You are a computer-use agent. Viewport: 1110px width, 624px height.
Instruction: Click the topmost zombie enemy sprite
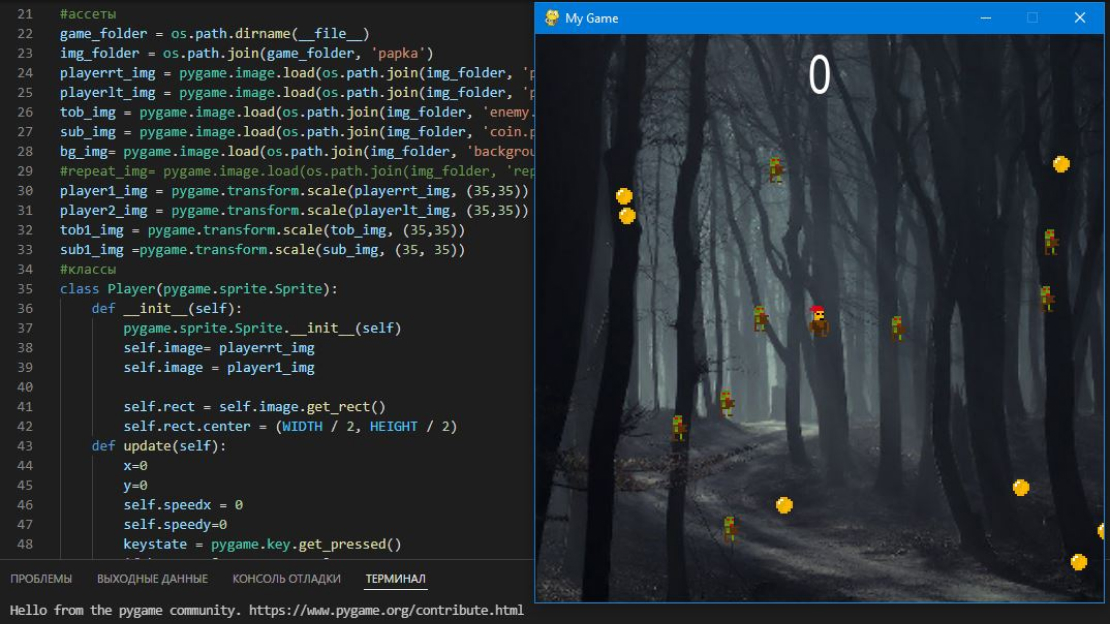pyautogui.click(x=776, y=169)
